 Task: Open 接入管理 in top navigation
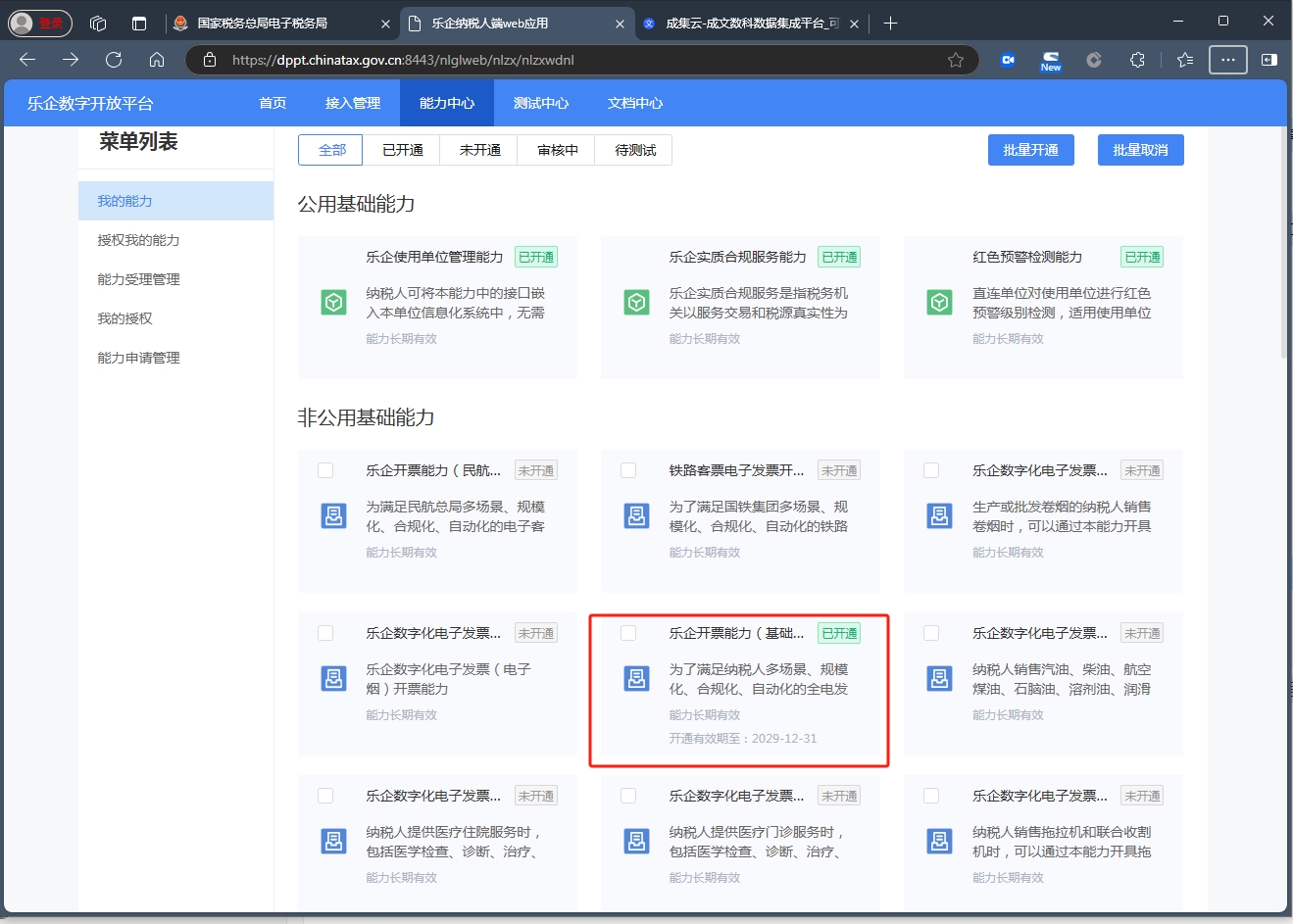pyautogui.click(x=353, y=103)
